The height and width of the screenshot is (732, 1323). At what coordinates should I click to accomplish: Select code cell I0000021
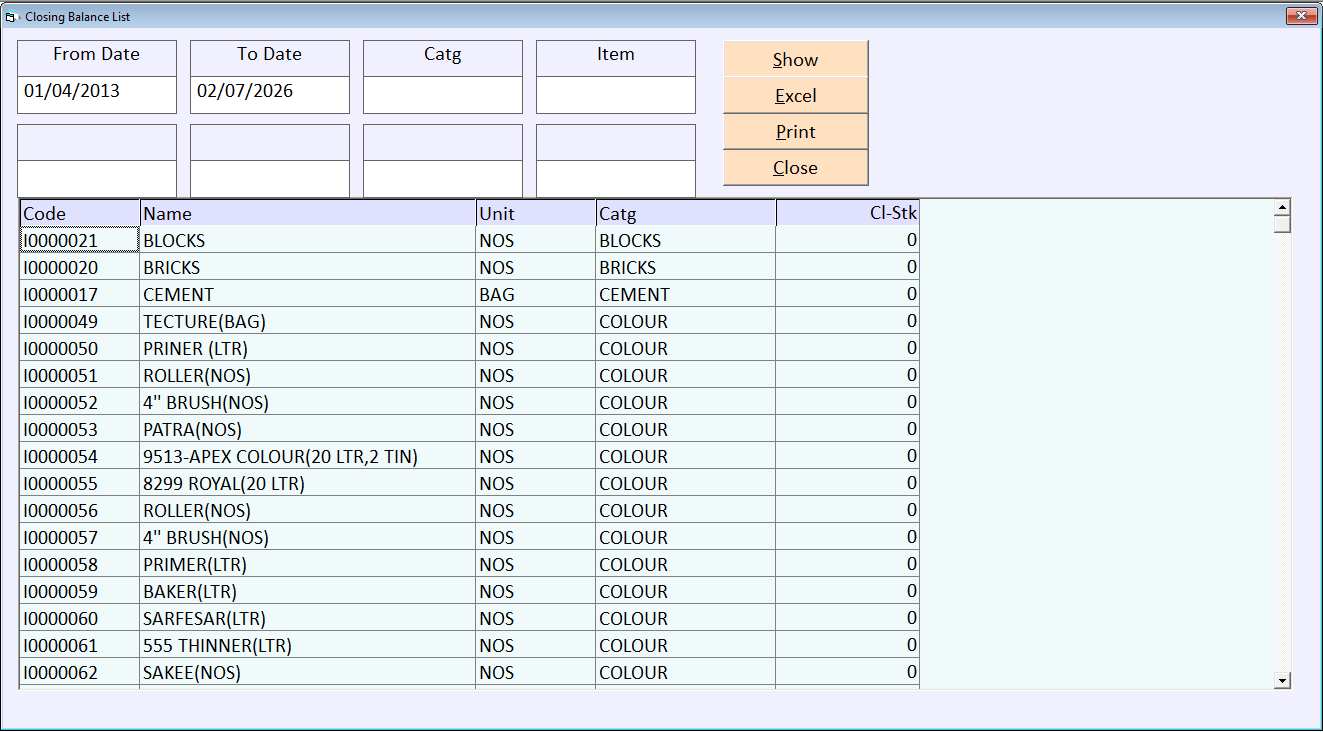(80, 240)
